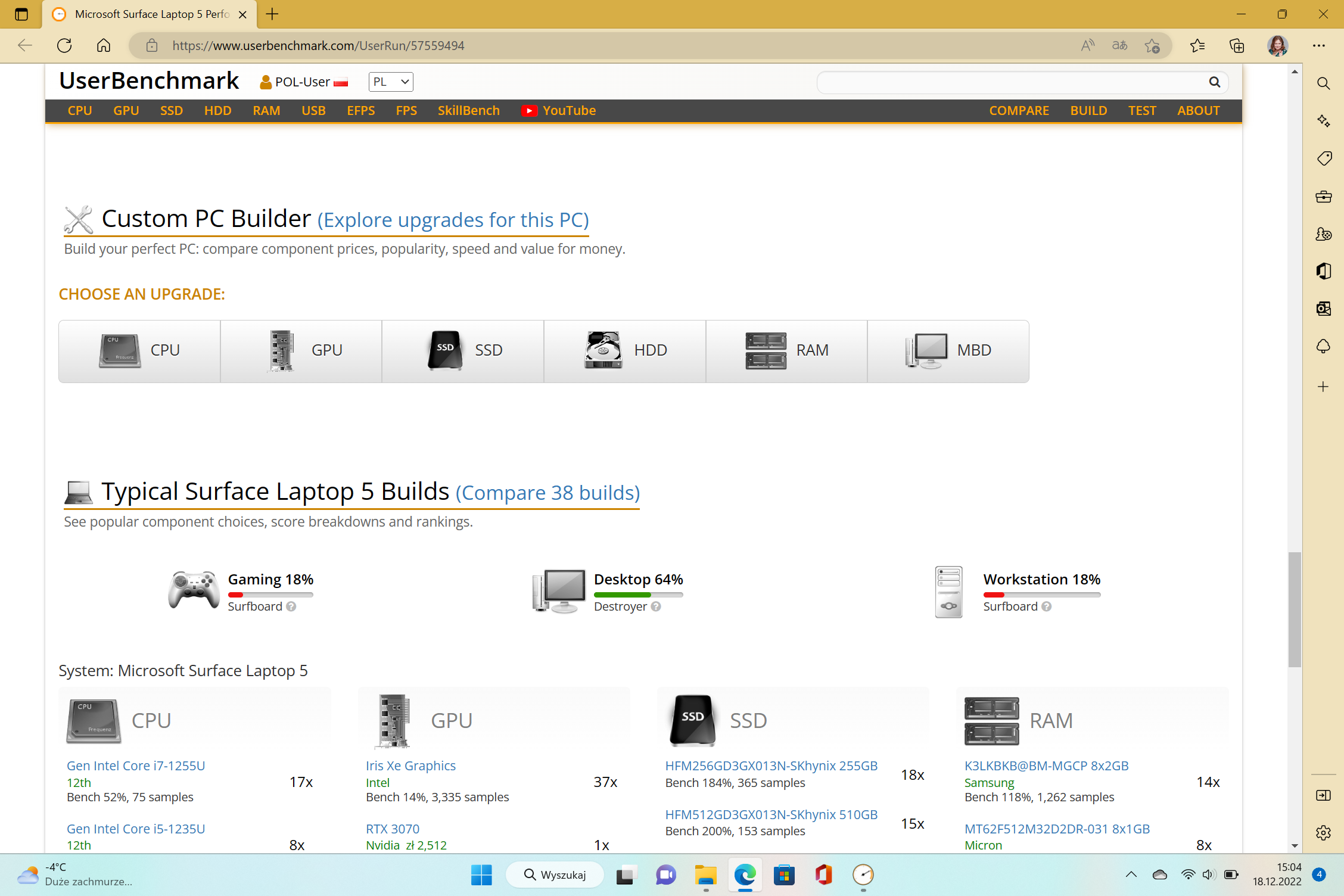The height and width of the screenshot is (896, 1344).
Task: Open the GPU menu in navigation bar
Action: pos(126,111)
